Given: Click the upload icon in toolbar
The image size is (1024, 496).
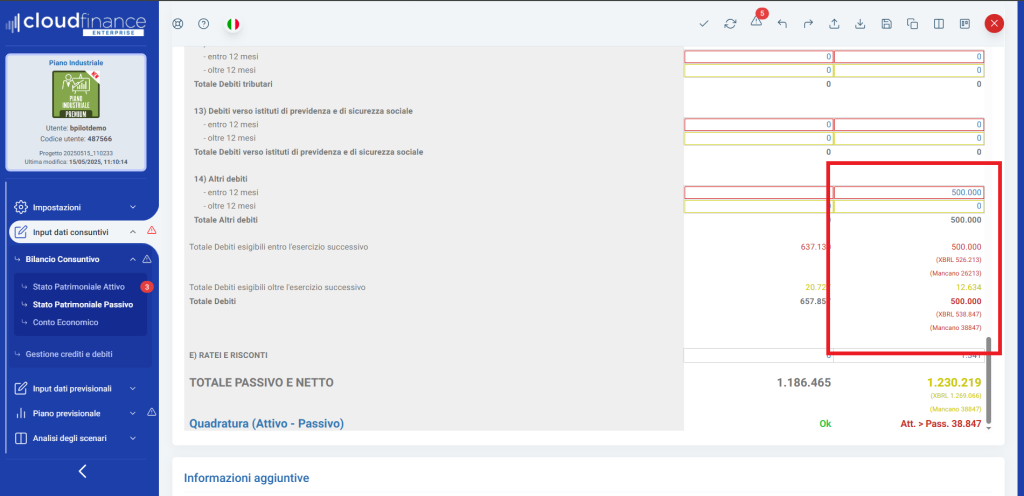Looking at the screenshot, I should tap(834, 23).
